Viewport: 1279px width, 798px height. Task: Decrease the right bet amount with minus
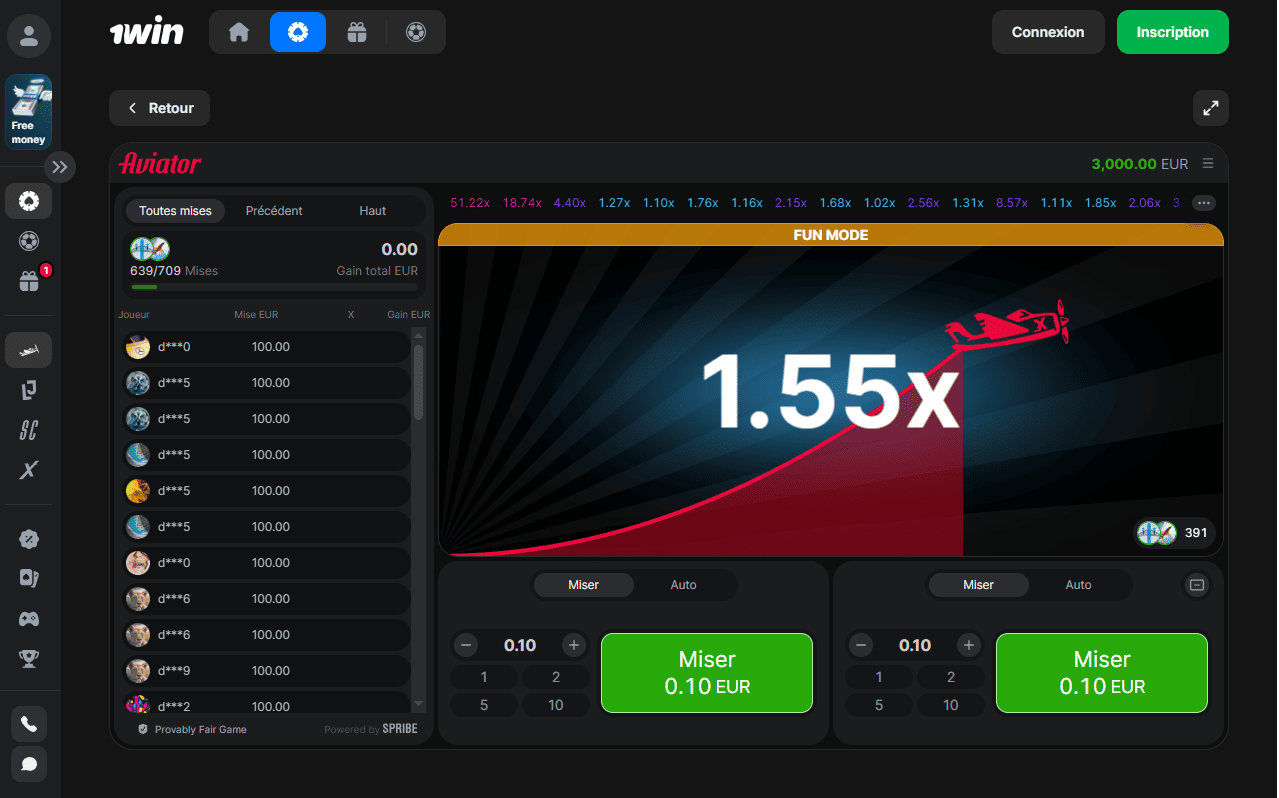click(x=861, y=645)
